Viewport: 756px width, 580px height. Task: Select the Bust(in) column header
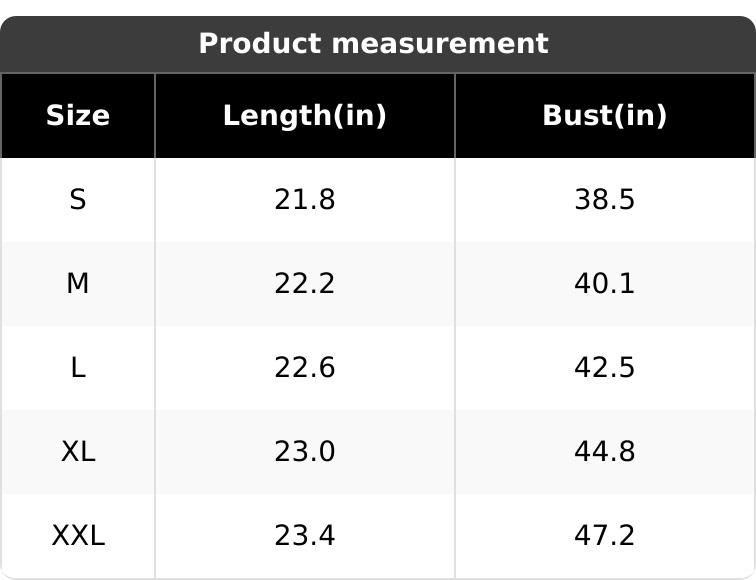click(604, 116)
